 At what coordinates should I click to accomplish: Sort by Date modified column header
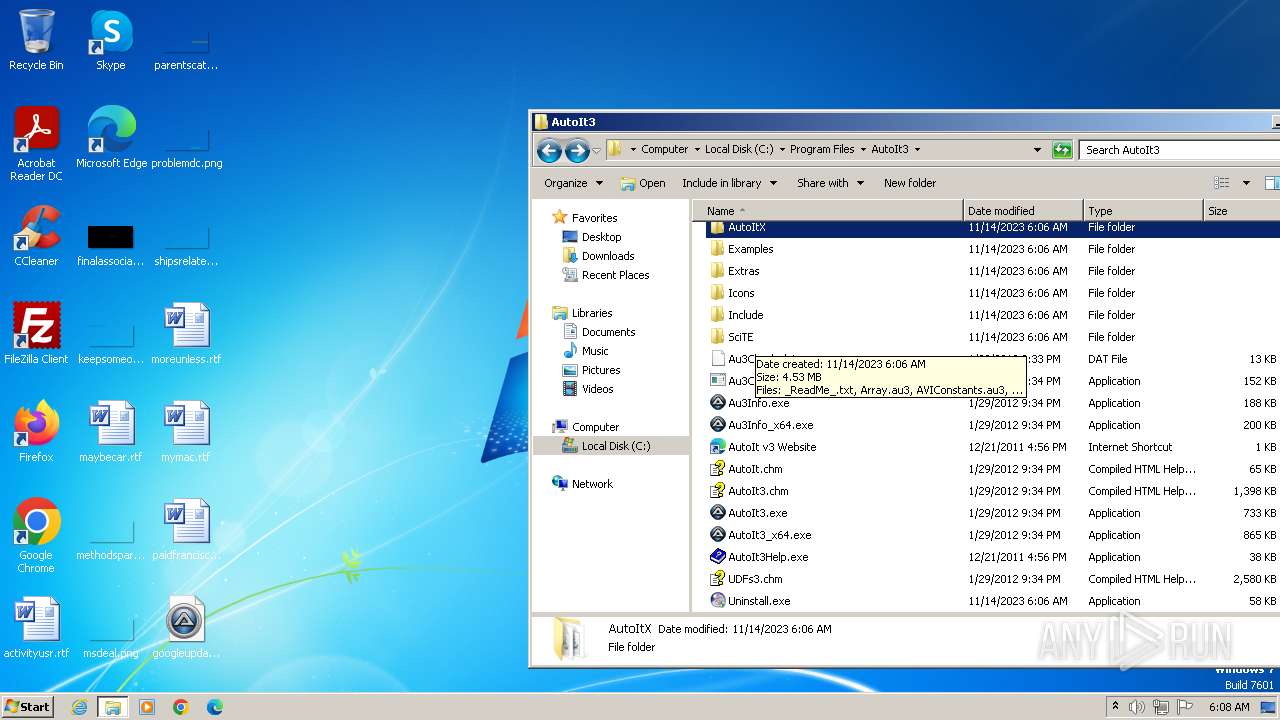1023,211
